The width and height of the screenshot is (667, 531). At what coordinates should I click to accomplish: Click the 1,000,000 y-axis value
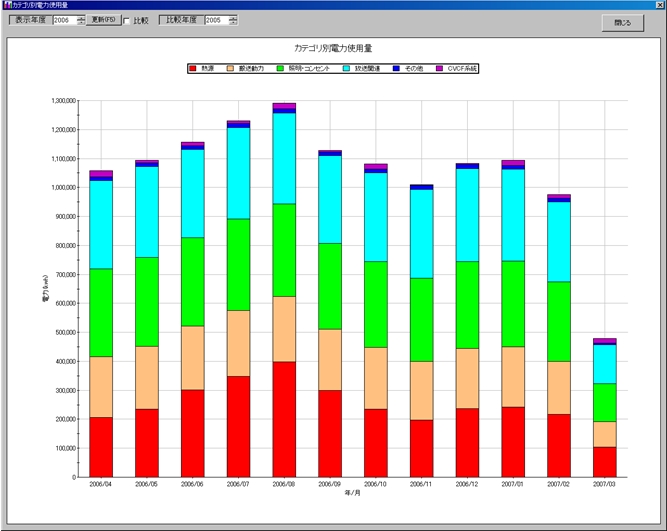click(x=63, y=188)
